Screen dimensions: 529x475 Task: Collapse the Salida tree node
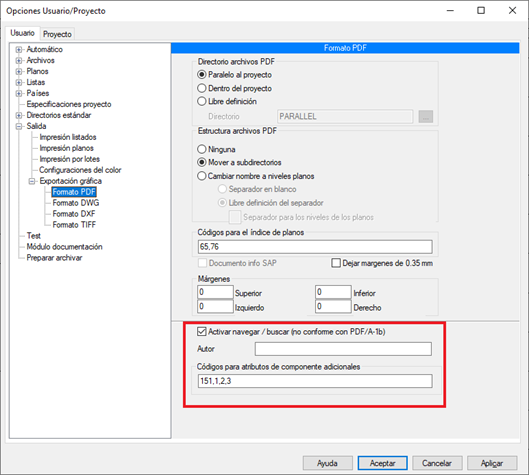tap(19, 127)
